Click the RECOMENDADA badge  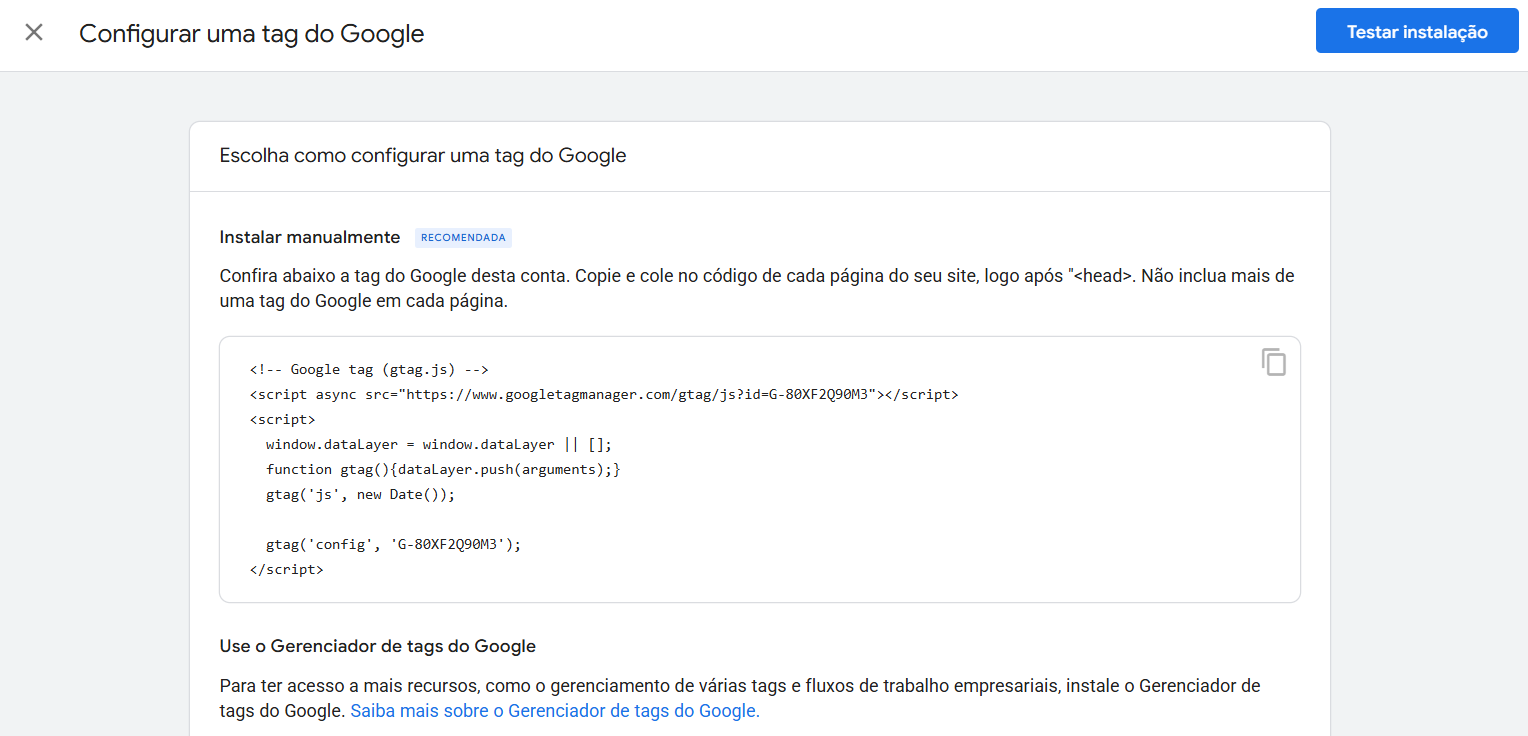point(463,238)
